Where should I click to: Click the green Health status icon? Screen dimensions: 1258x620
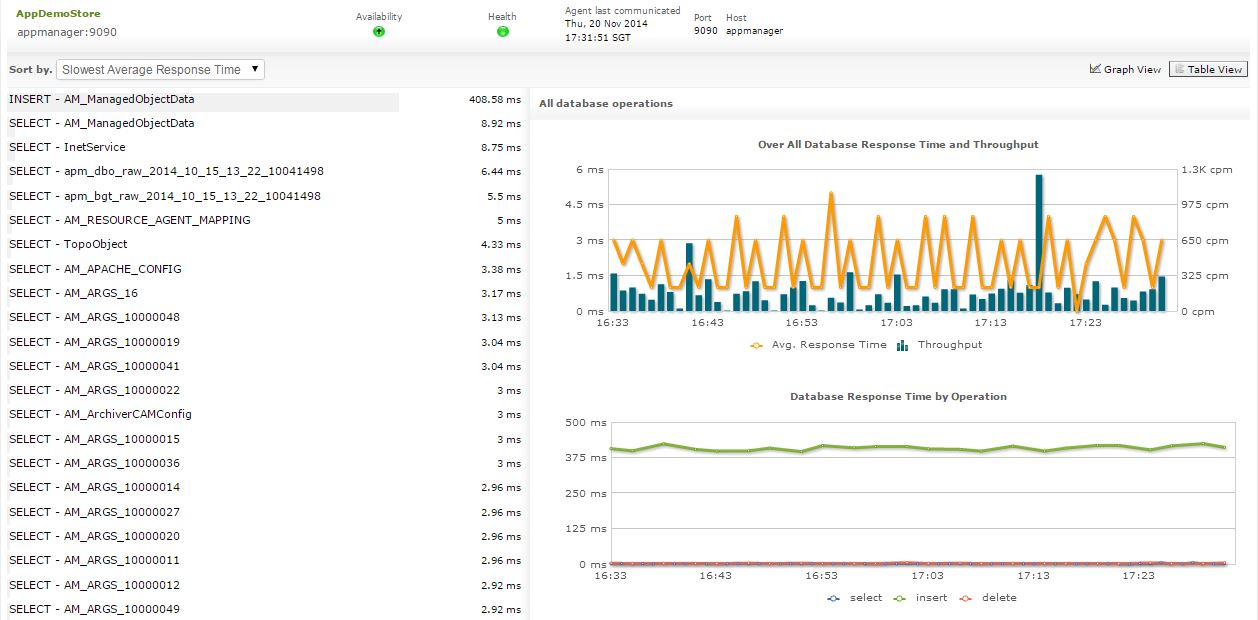tap(502, 31)
